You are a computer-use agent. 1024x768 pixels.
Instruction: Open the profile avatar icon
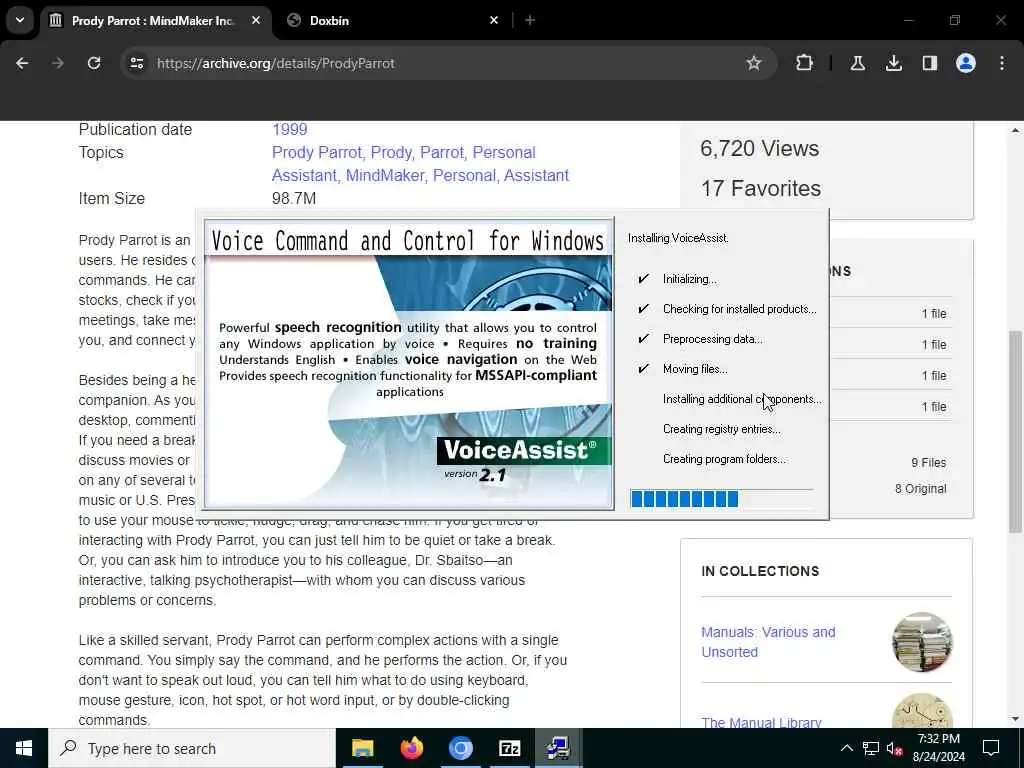[966, 63]
